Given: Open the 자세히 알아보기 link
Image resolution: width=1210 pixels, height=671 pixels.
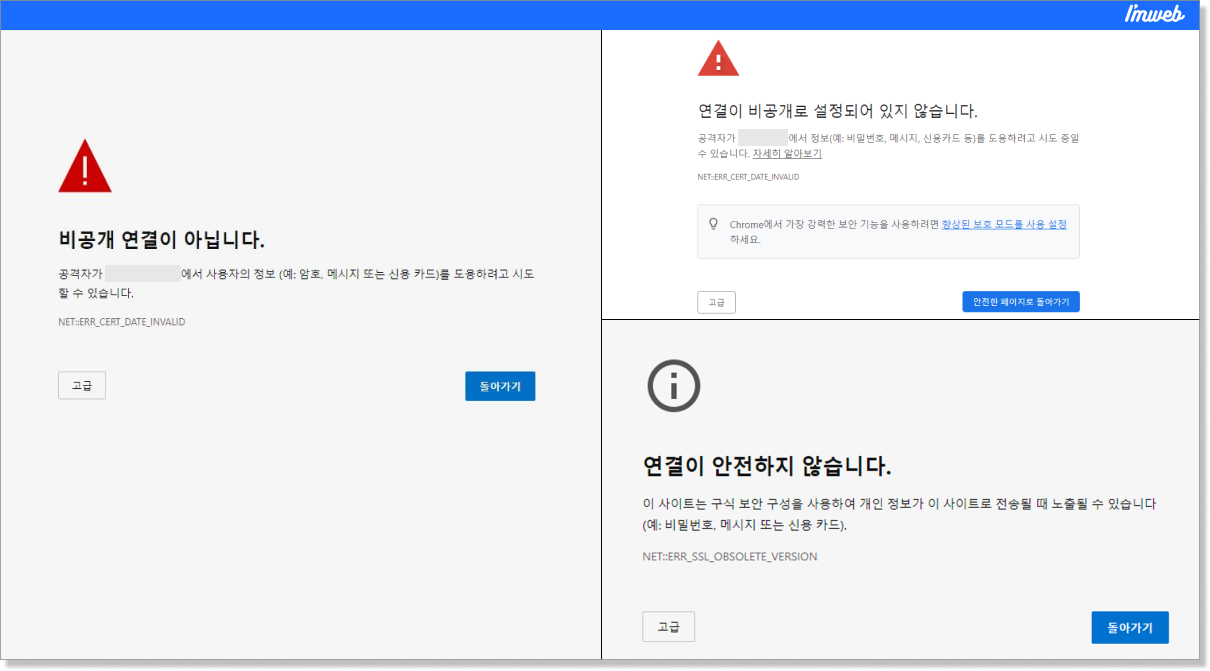Looking at the screenshot, I should coord(787,154).
